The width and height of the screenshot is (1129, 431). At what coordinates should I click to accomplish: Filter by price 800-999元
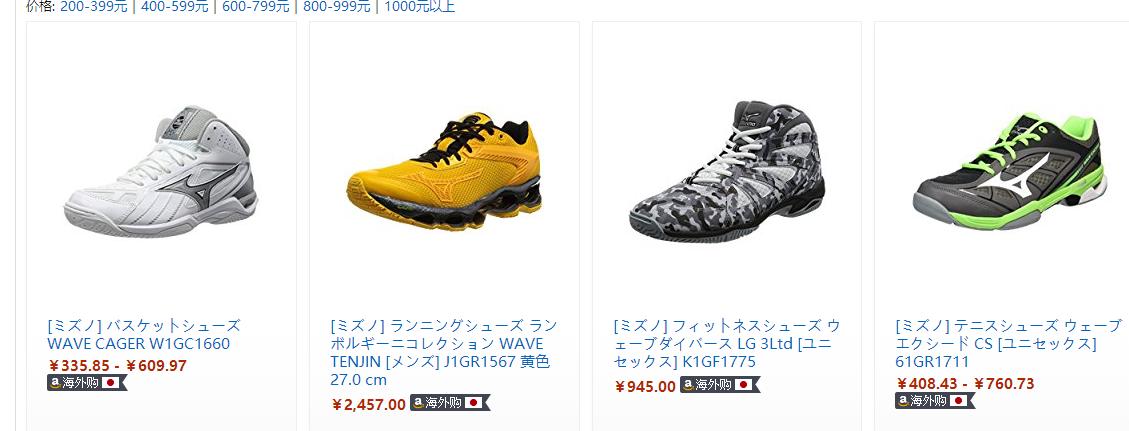coord(337,7)
